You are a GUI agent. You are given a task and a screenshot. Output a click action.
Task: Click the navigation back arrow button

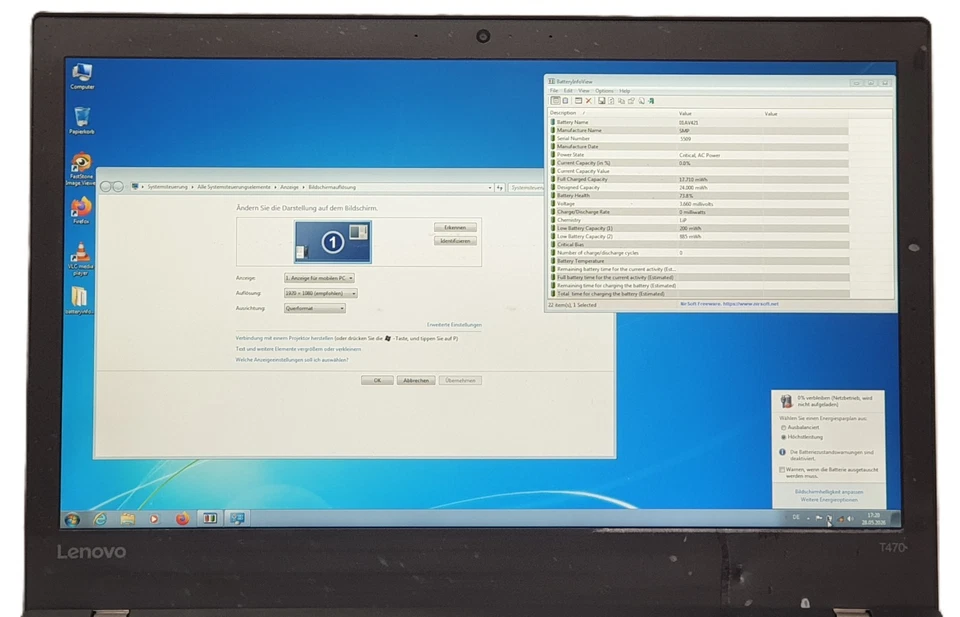pyautogui.click(x=106, y=187)
